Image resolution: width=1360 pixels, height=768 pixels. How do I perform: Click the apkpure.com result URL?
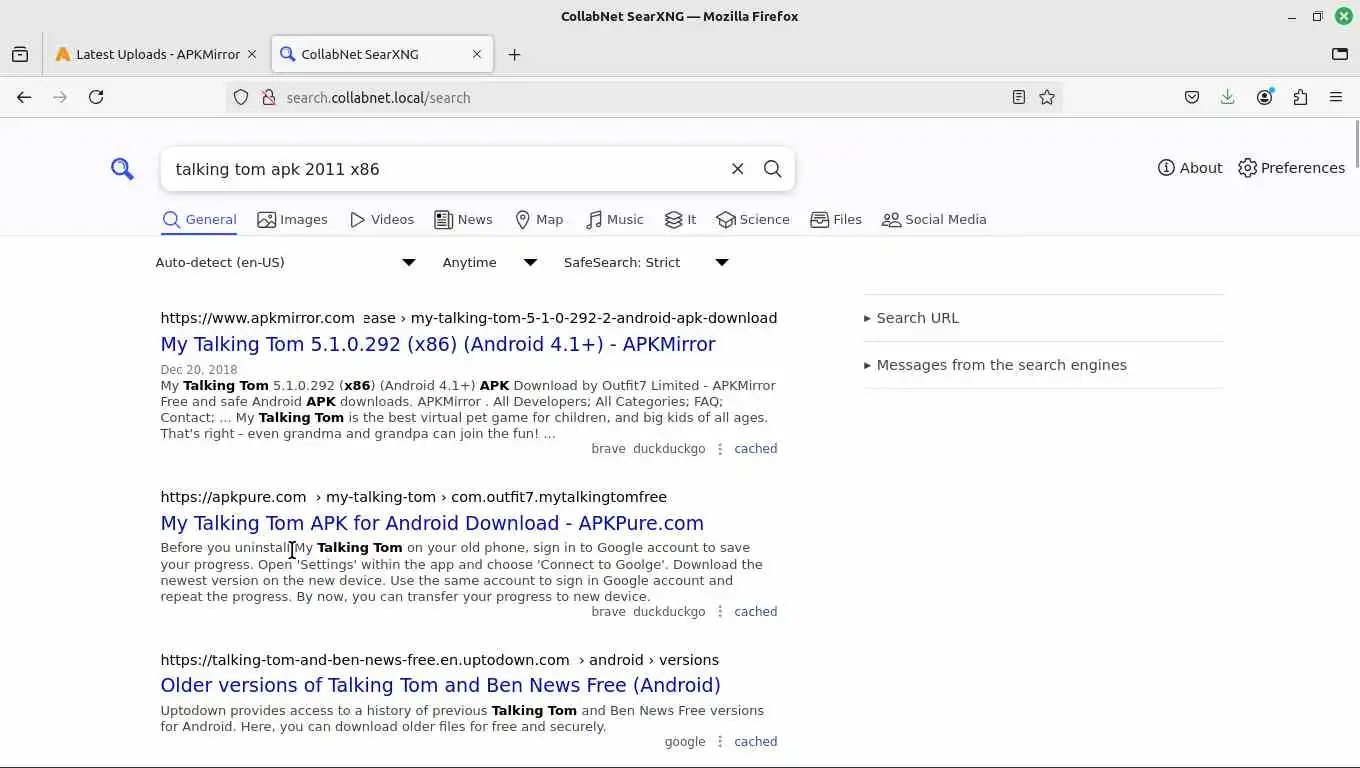[x=413, y=497]
